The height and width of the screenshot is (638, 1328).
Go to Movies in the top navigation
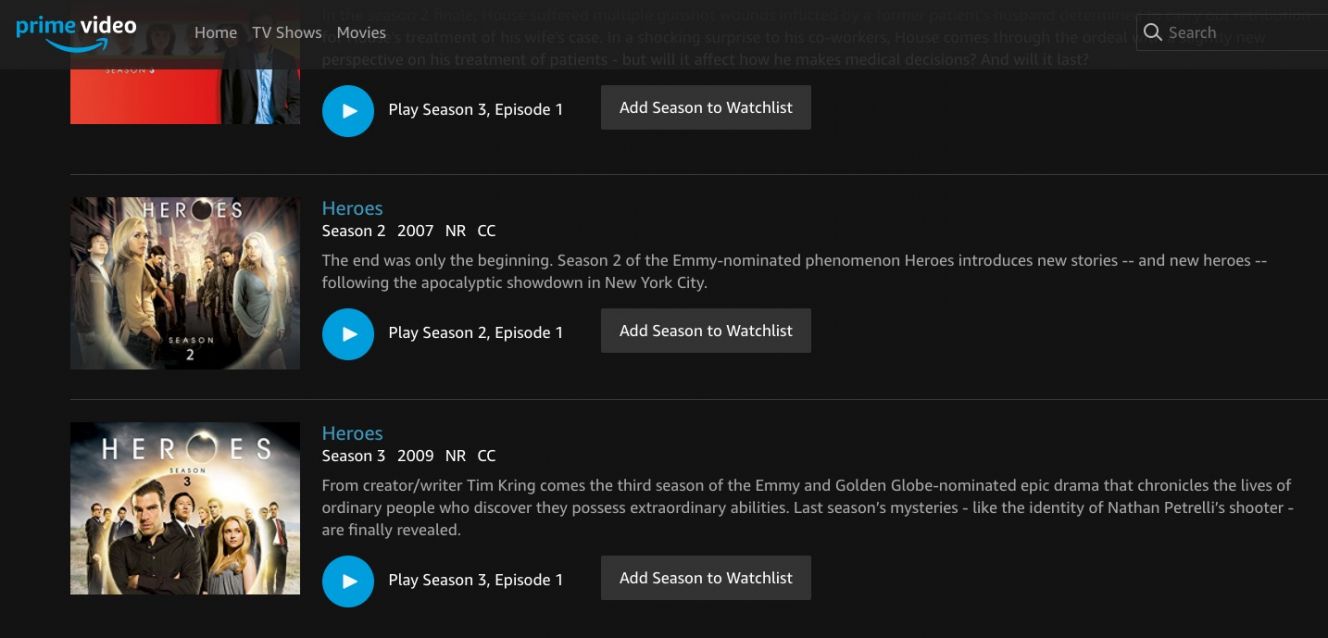coord(361,32)
